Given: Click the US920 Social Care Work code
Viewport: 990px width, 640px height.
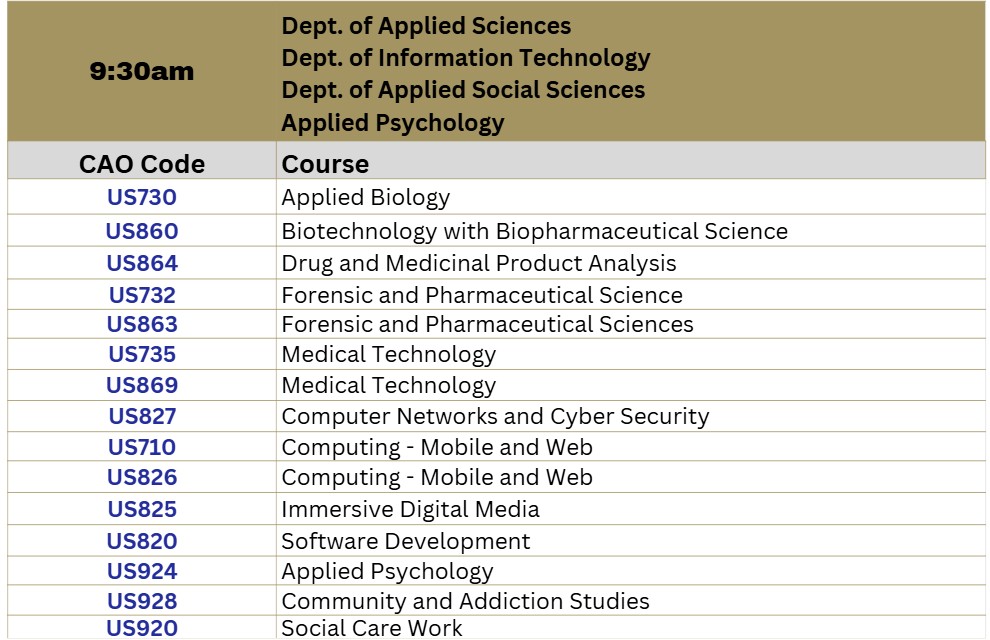Looking at the screenshot, I should tap(142, 629).
